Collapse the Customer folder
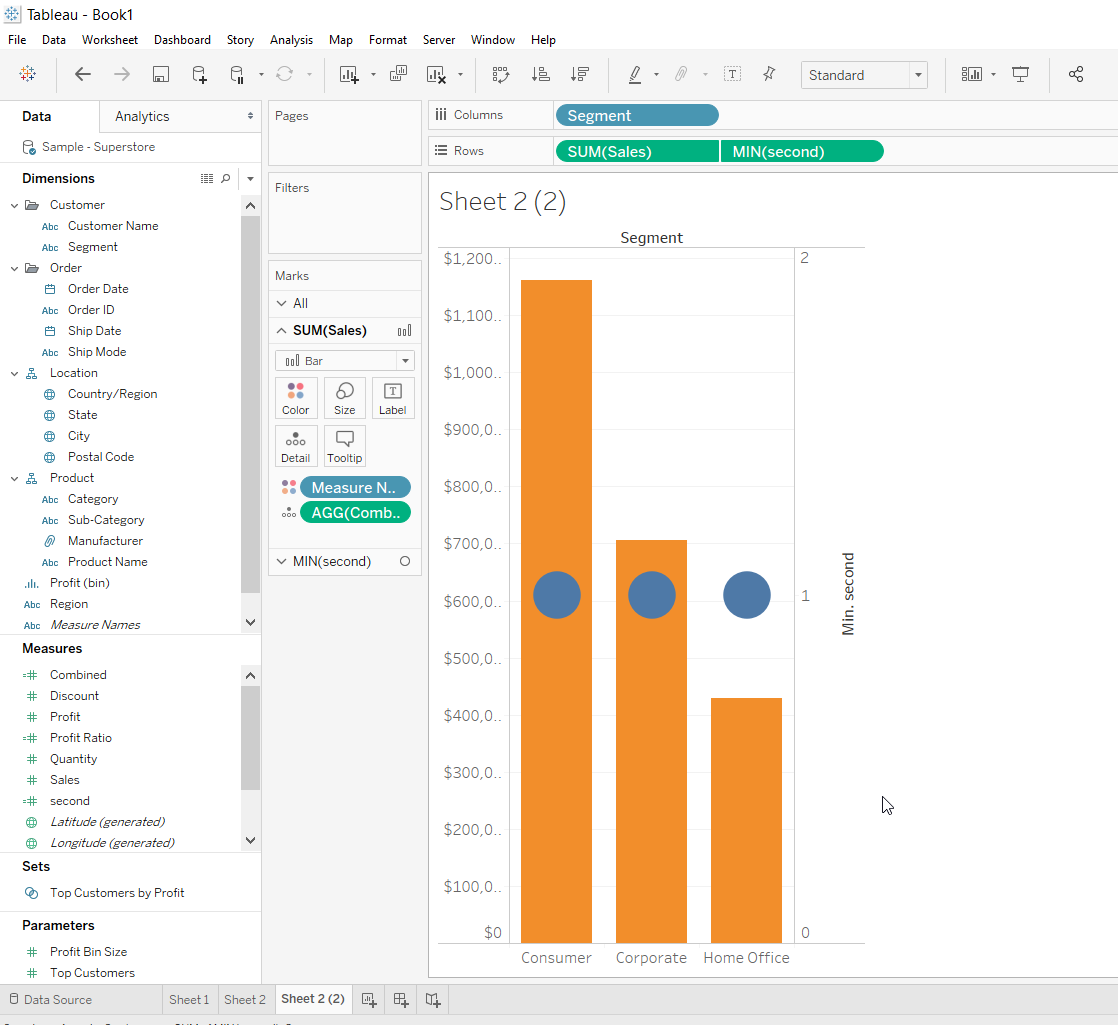The height and width of the screenshot is (1025, 1118). pyautogui.click(x=14, y=205)
